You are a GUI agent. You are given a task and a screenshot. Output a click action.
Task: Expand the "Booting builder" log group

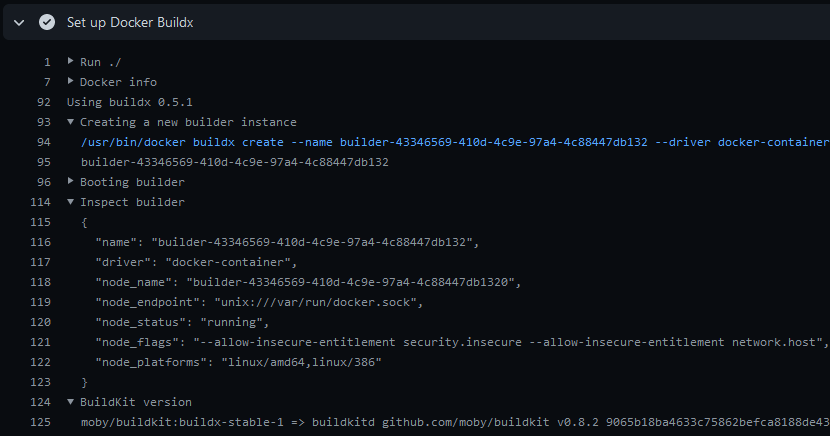coord(71,182)
